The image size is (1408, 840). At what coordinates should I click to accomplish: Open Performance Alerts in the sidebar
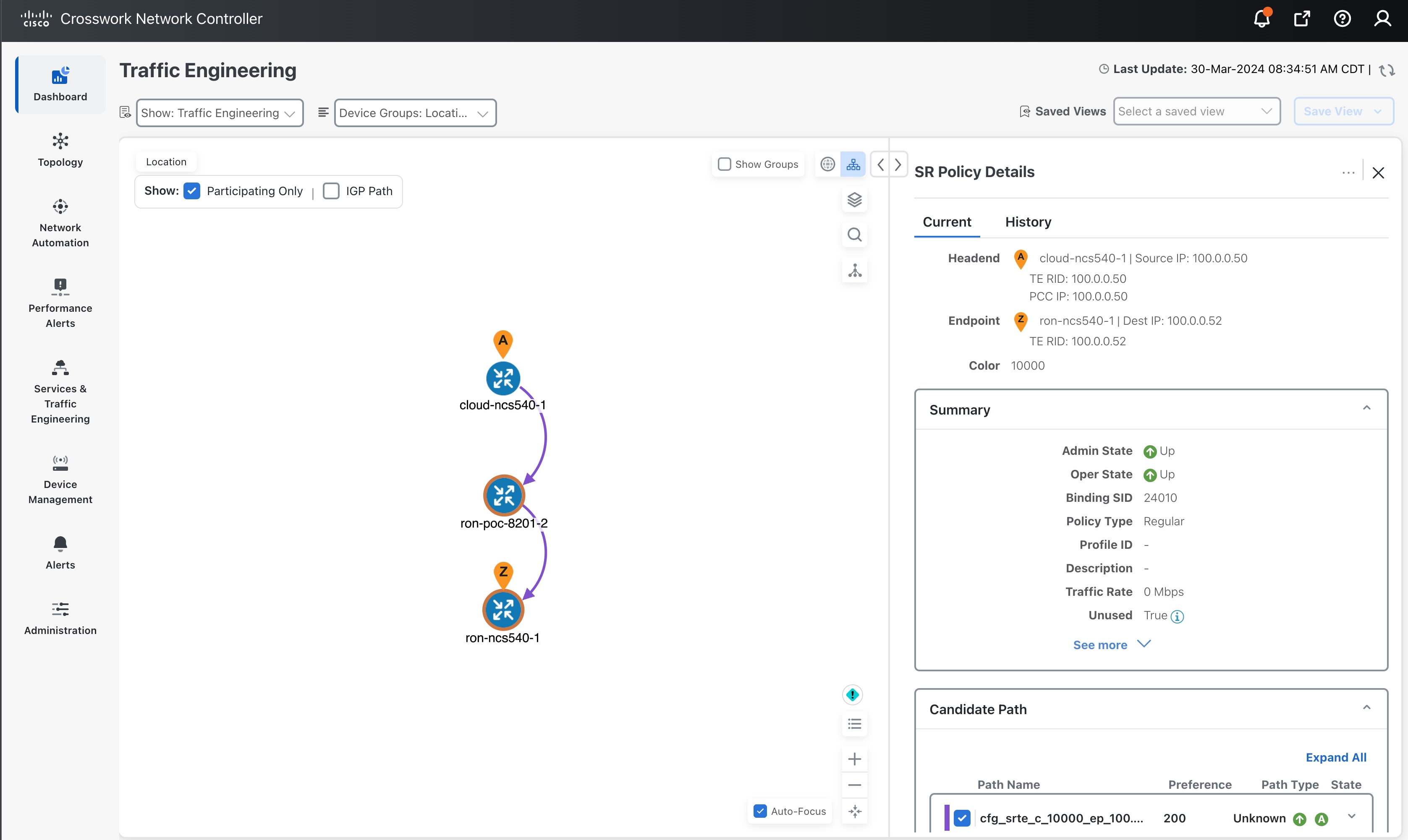click(x=60, y=304)
